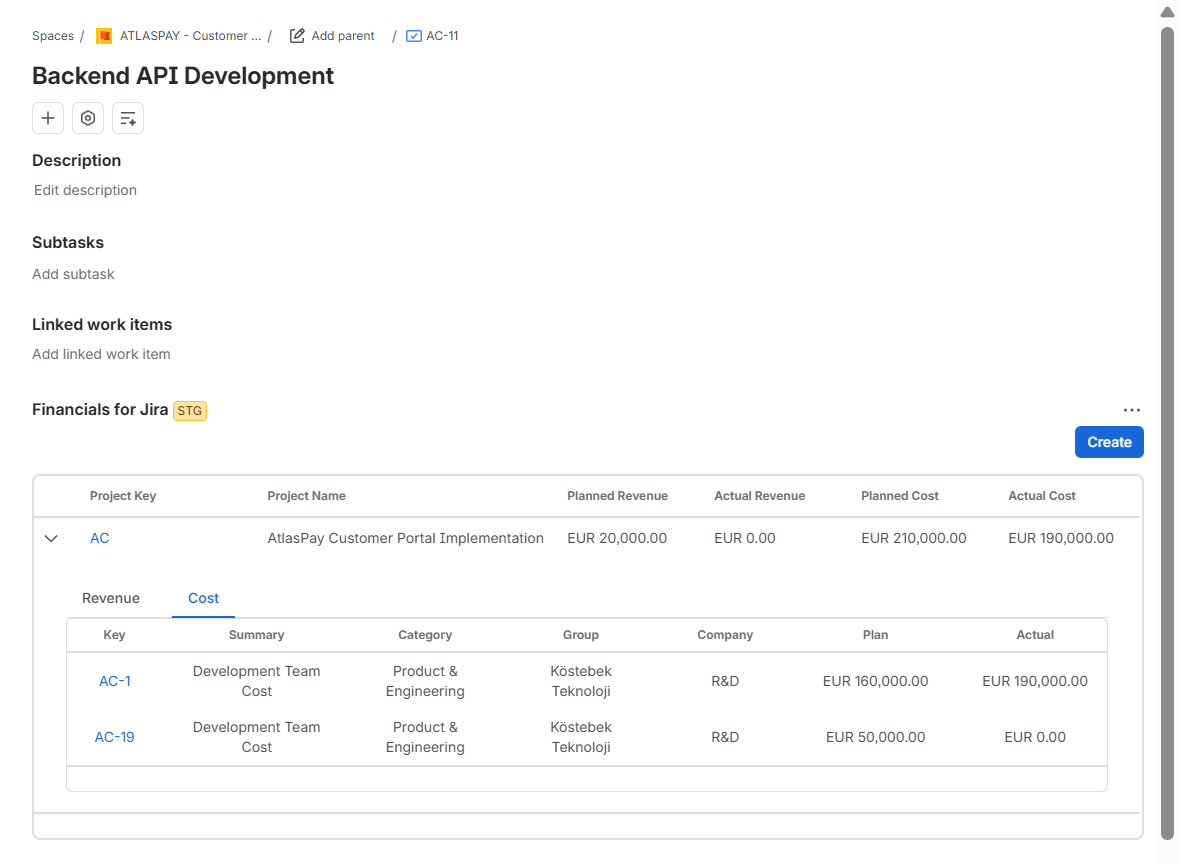Click EUR 190,000.00 actual value in AC-1 row
1179x864 pixels.
pos(1035,681)
